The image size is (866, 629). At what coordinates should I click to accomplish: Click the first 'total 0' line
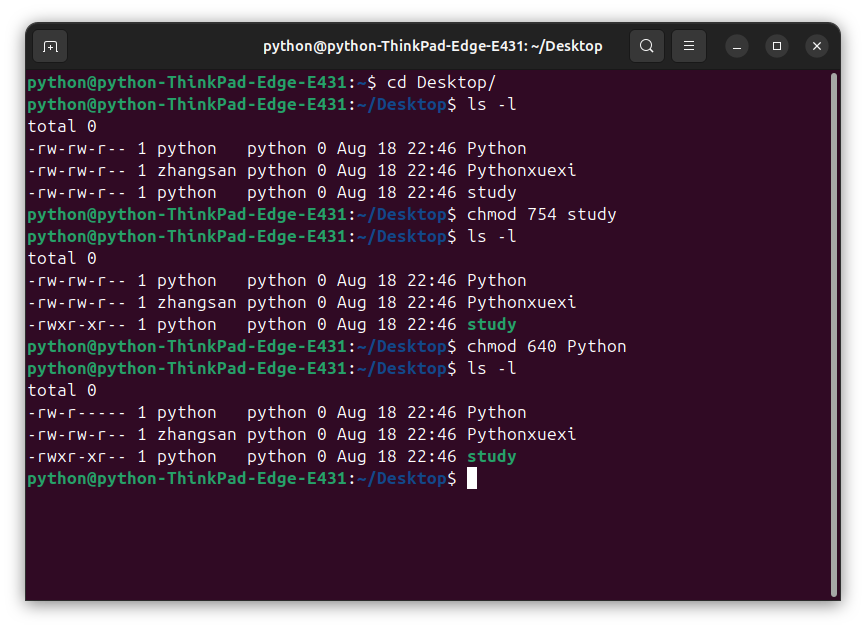click(x=62, y=127)
